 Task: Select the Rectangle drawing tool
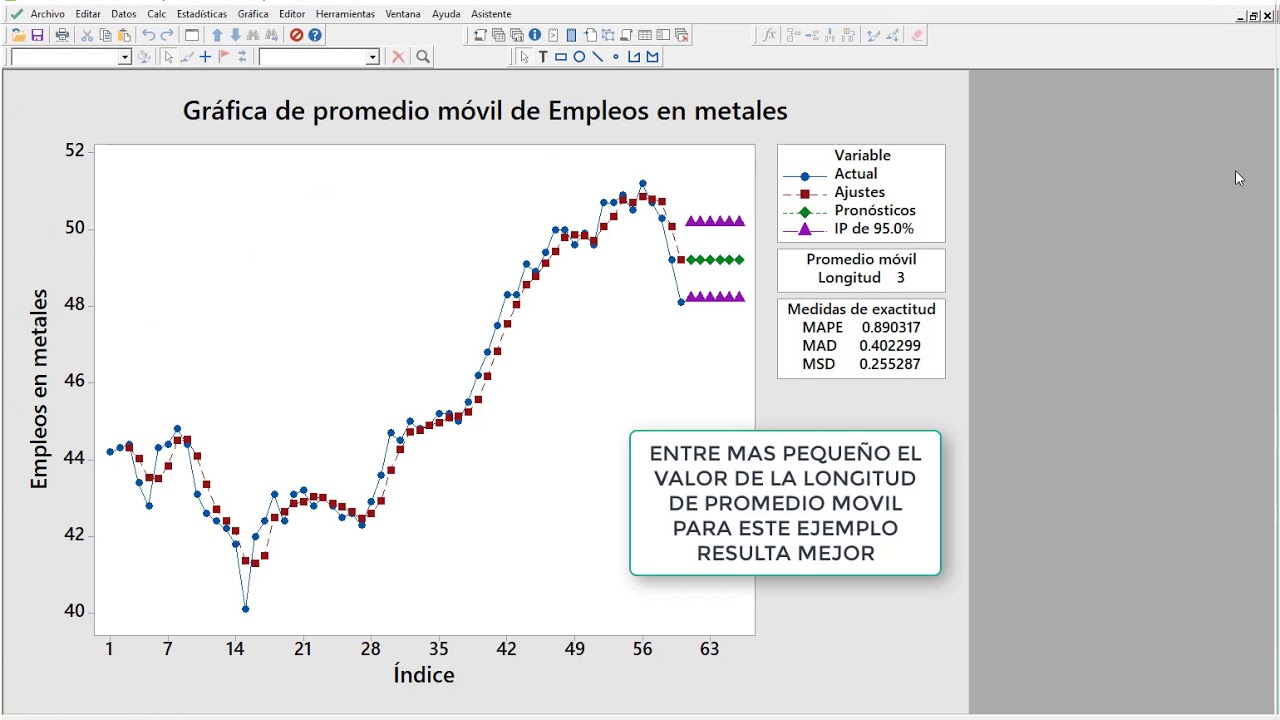[x=561, y=57]
